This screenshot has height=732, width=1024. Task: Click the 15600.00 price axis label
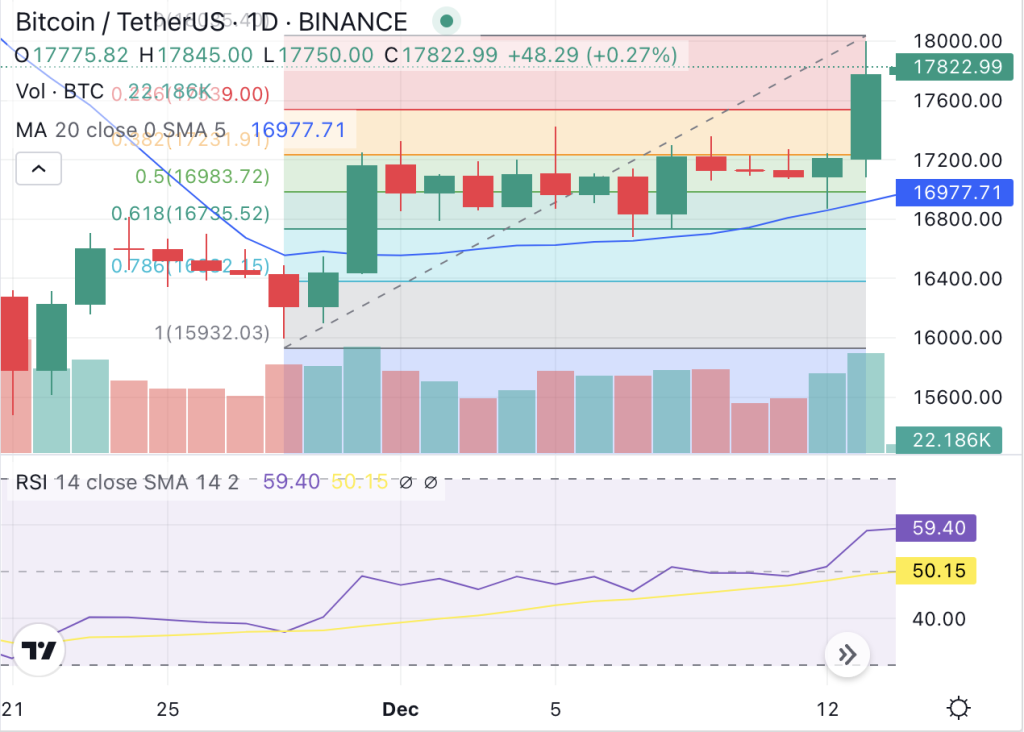click(957, 397)
